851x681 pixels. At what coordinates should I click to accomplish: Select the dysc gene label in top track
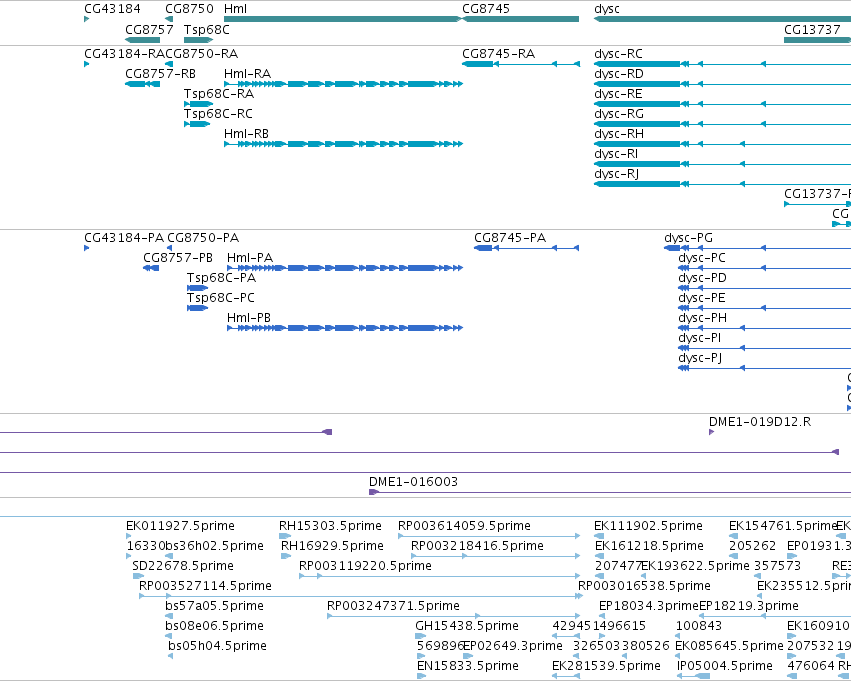click(x=607, y=9)
